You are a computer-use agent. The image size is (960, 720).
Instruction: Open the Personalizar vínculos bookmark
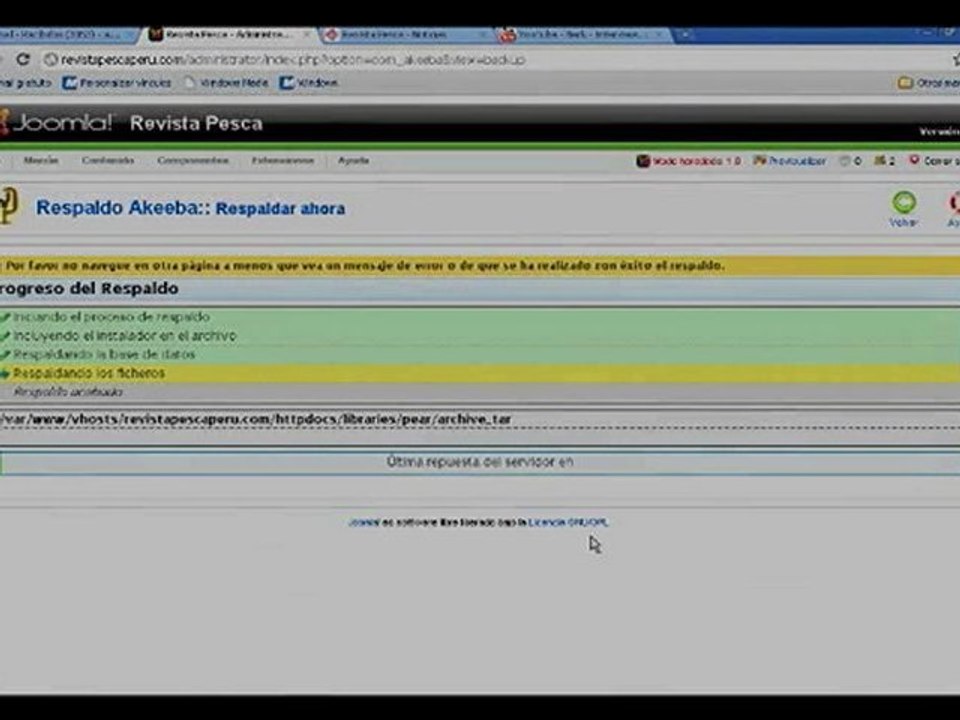click(116, 83)
